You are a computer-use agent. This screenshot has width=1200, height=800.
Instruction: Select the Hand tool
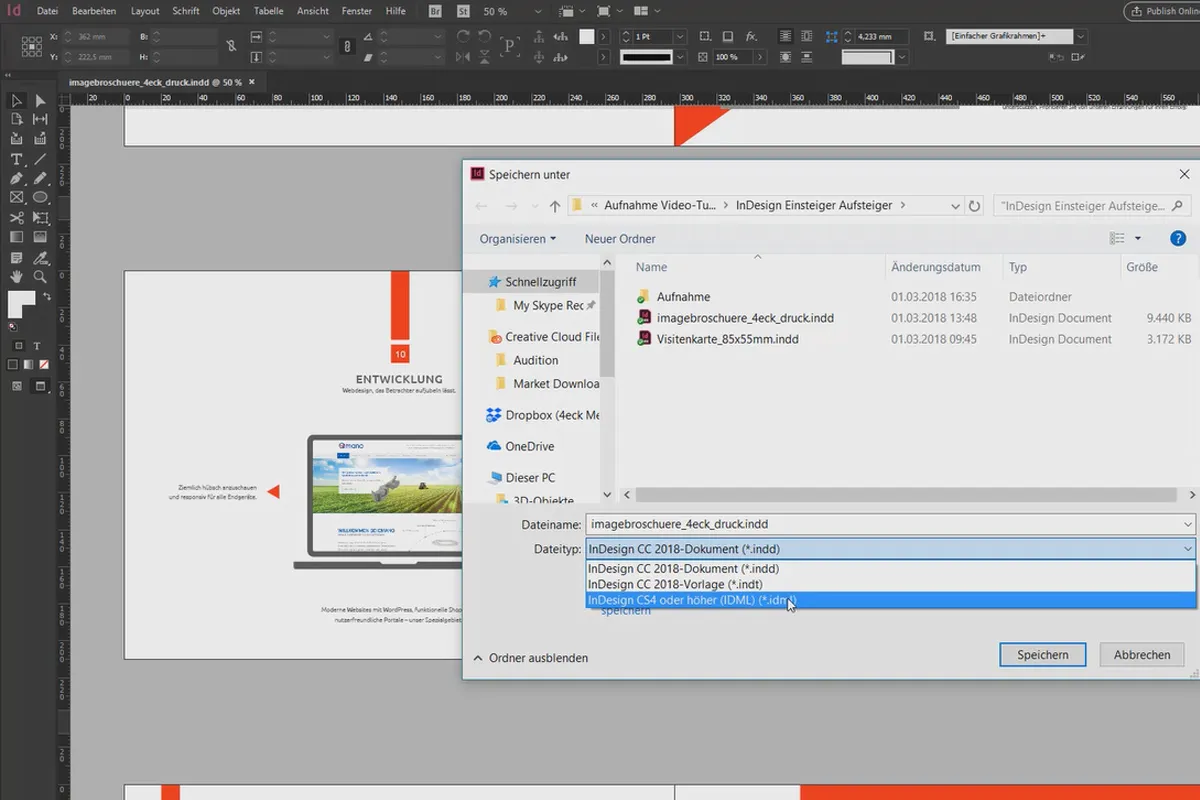(x=16, y=276)
